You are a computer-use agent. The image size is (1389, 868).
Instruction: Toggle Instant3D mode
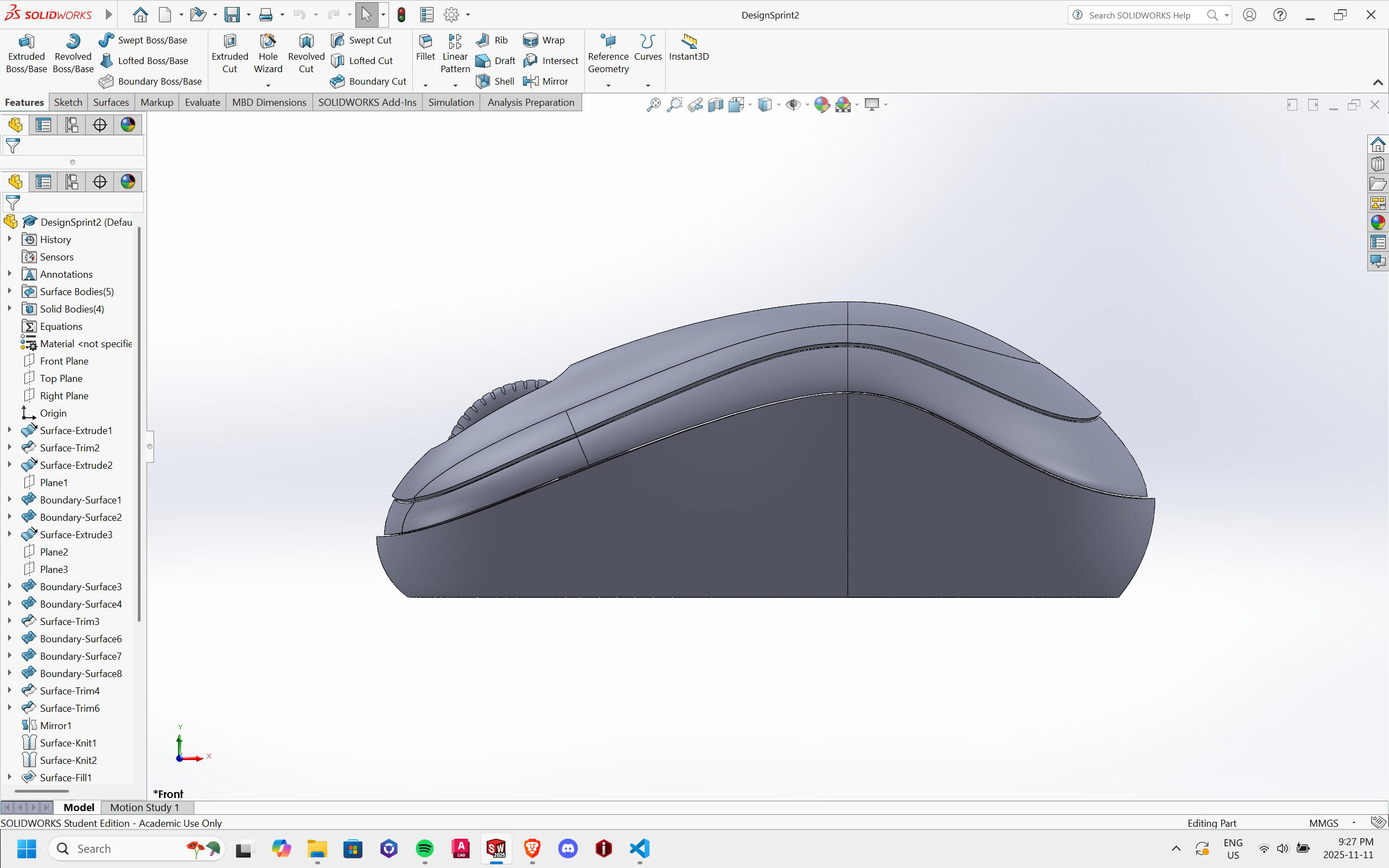tap(689, 47)
